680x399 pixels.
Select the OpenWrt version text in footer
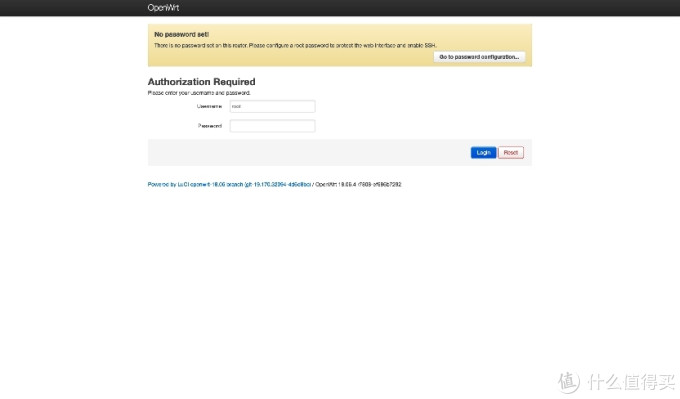358,184
